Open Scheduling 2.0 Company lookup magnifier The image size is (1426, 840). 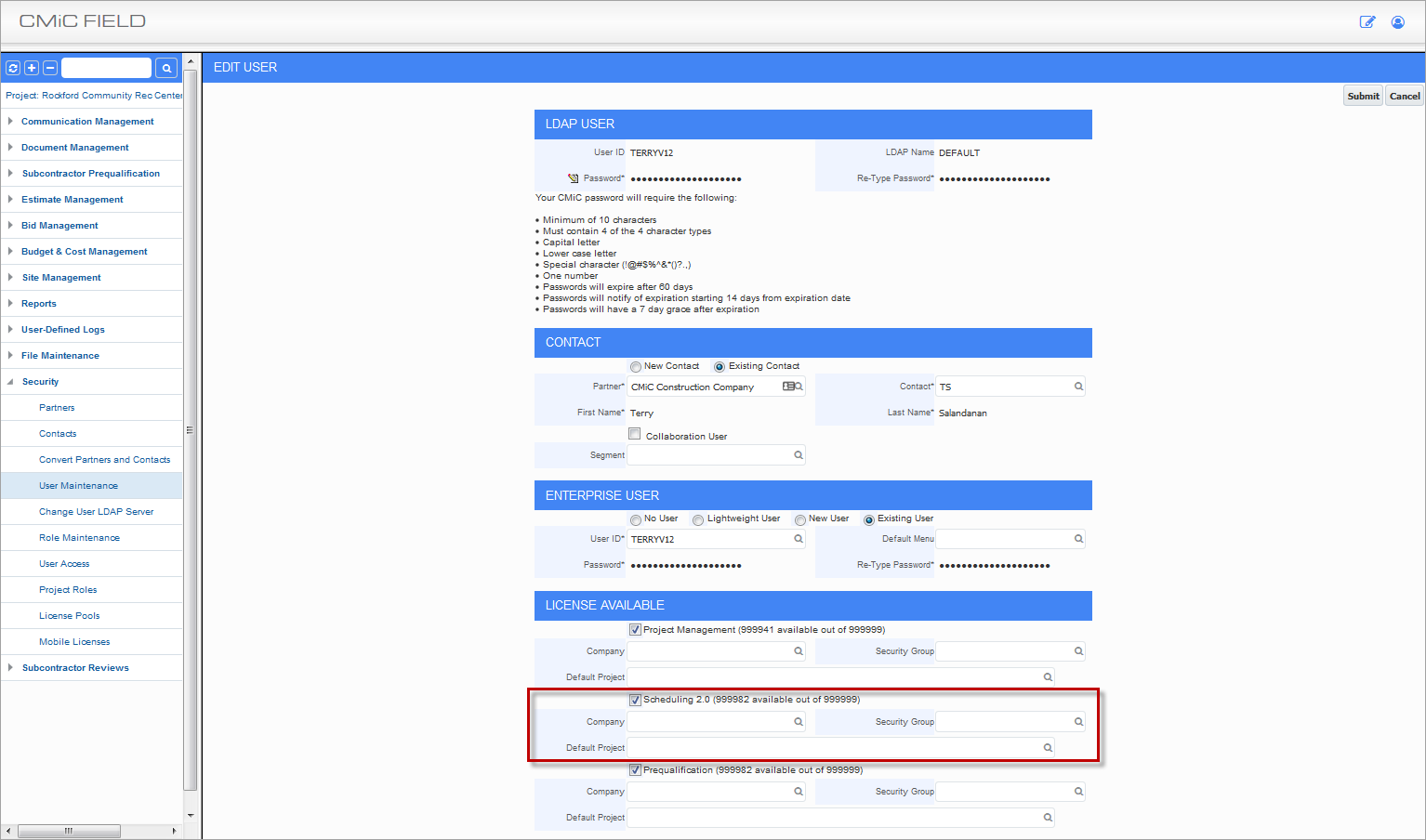point(798,722)
